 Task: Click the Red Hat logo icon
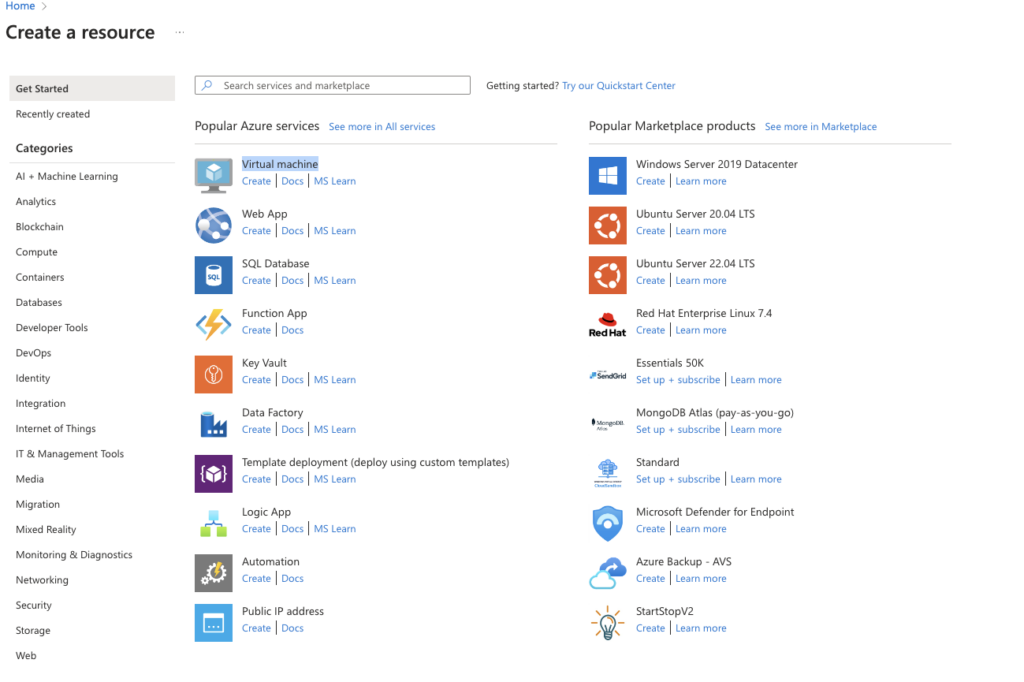click(607, 324)
